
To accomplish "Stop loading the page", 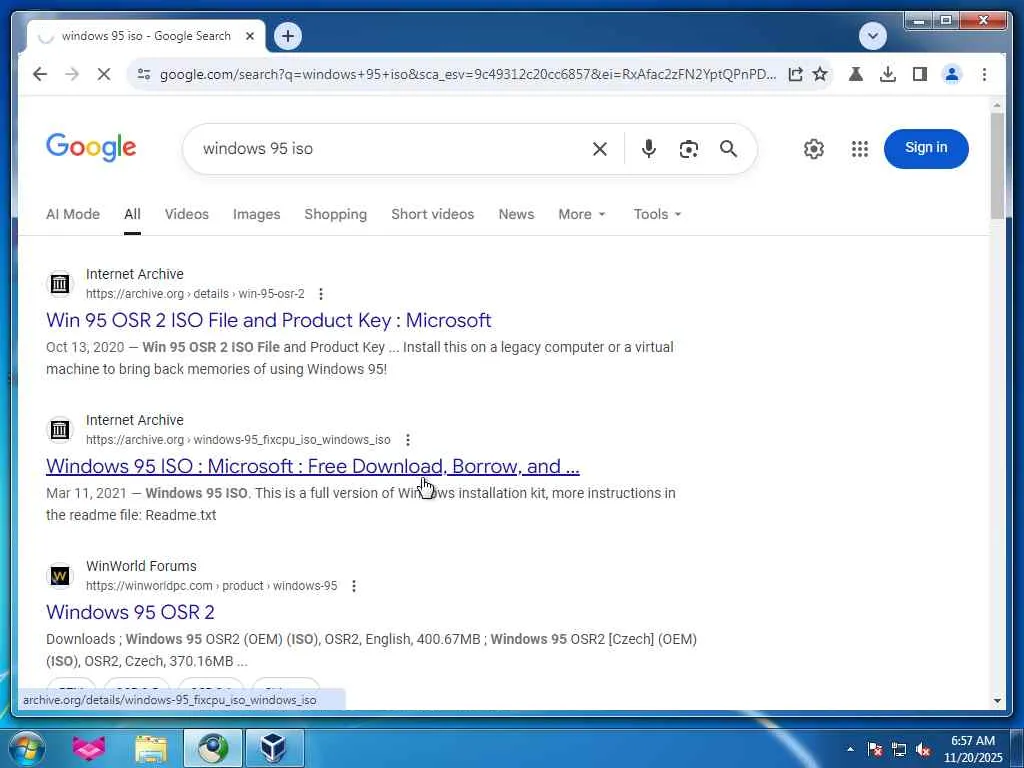I will tap(104, 74).
